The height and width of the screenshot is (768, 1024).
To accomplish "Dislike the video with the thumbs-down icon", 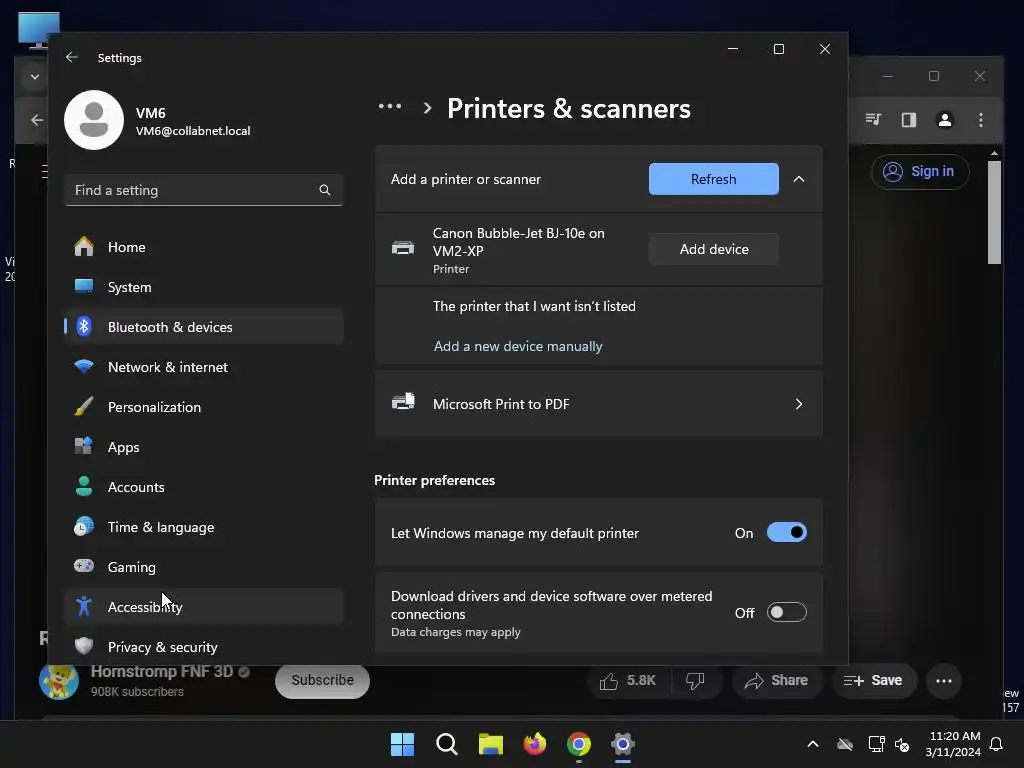I will [x=695, y=681].
